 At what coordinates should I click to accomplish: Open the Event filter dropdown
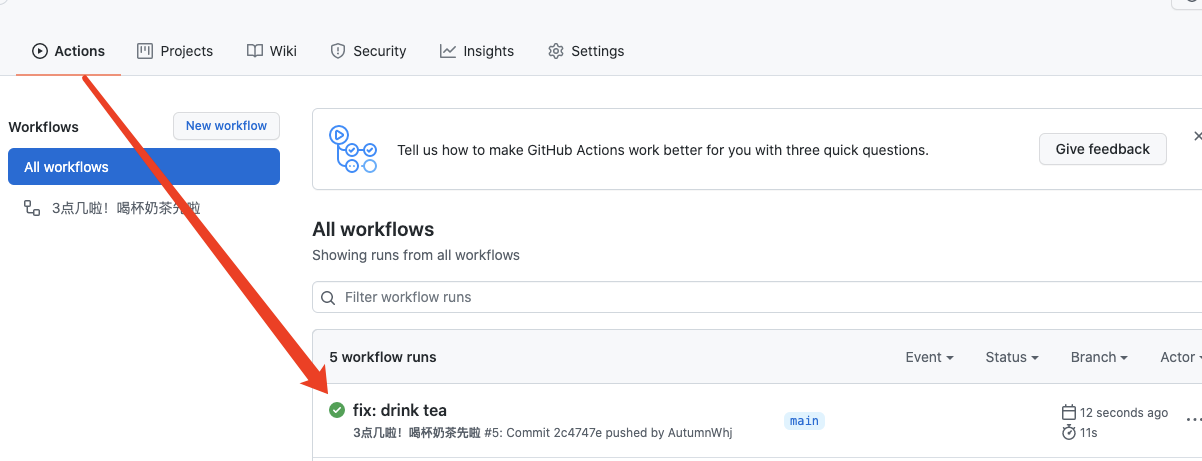929,357
